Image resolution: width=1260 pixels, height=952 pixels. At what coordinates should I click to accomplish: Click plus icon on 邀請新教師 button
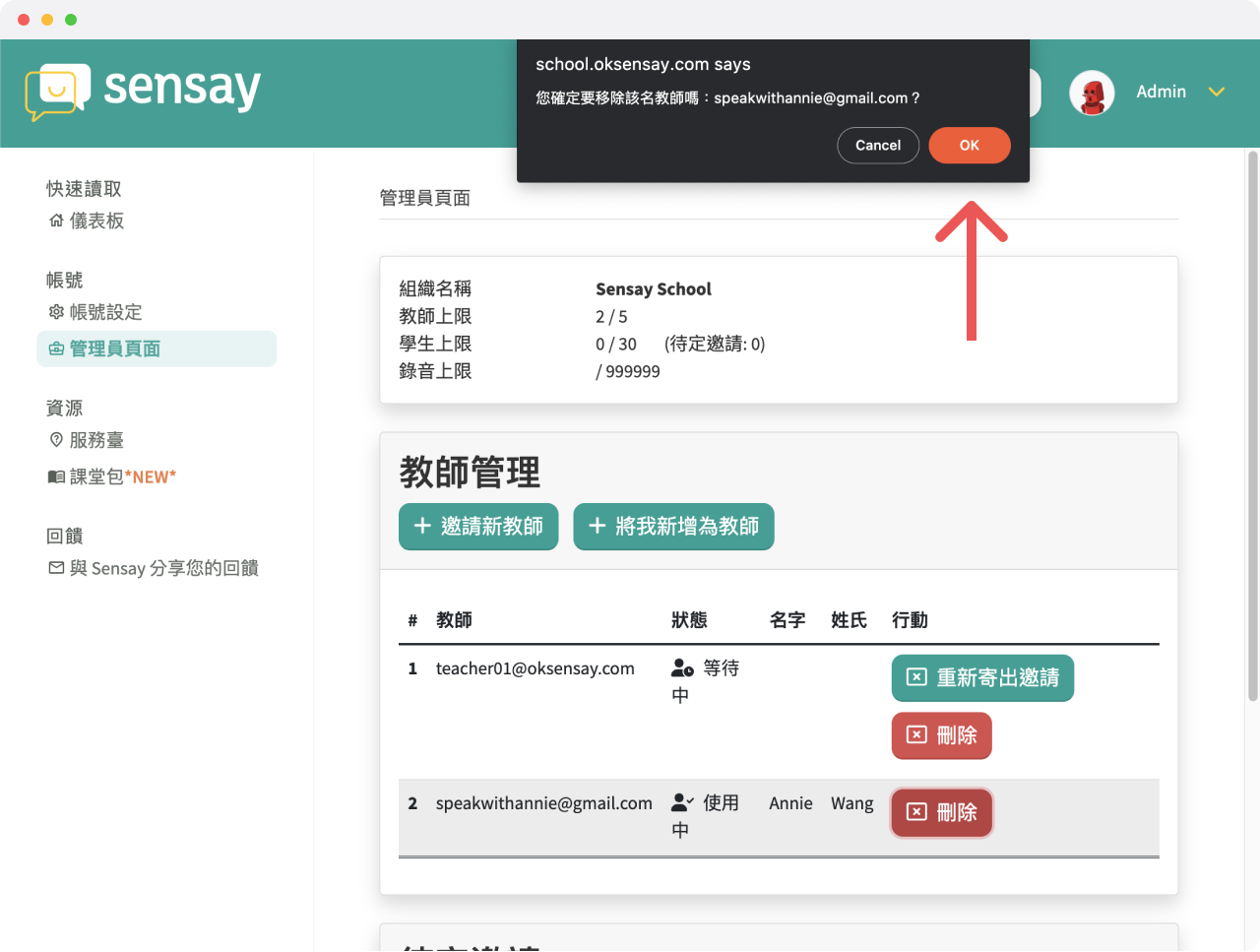(x=422, y=526)
